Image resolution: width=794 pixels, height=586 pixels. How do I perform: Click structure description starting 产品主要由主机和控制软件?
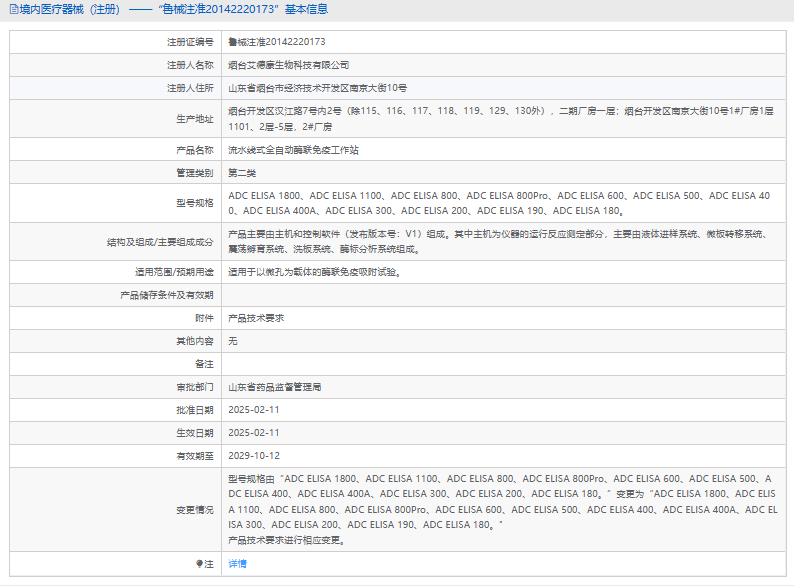499,242
